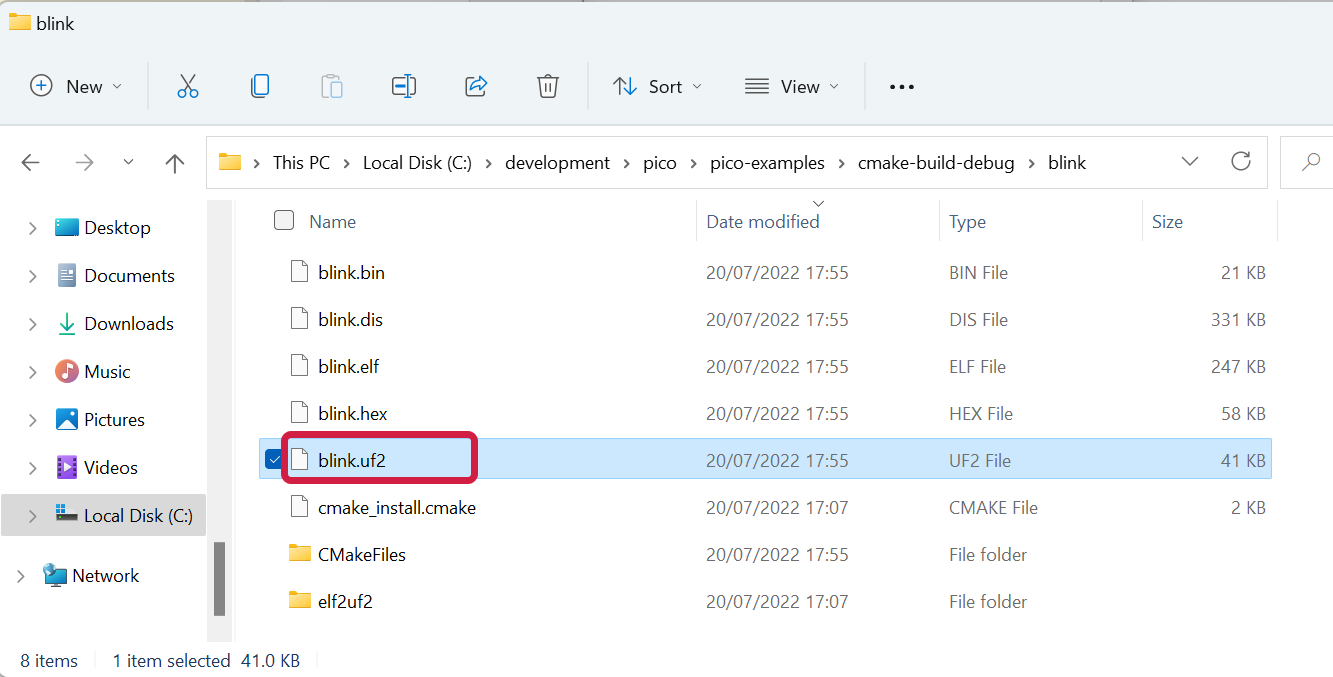Viewport: 1333px width, 677px height.
Task: Open the New dropdown menu
Action: pos(76,87)
